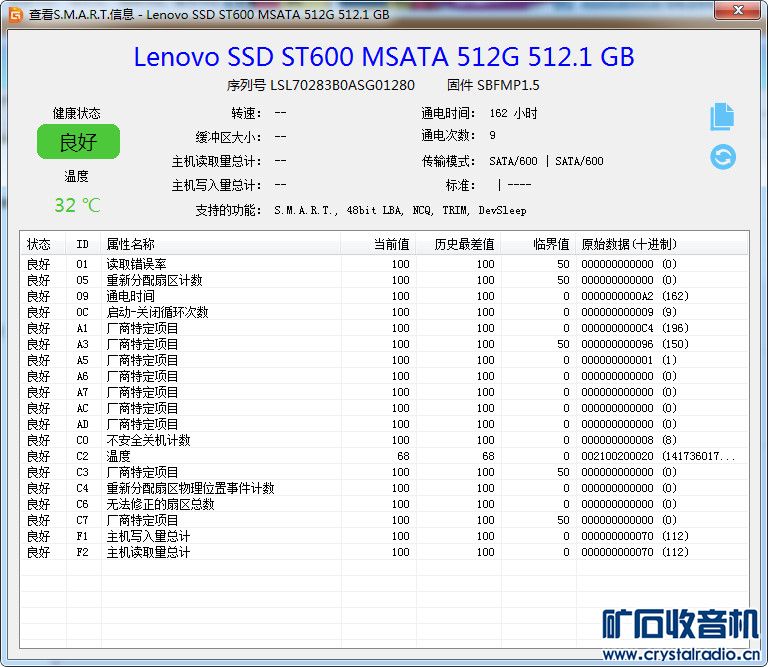Select the 无法修正的扇区总数 row
This screenshot has height=667, width=768.
pyautogui.click(x=384, y=504)
